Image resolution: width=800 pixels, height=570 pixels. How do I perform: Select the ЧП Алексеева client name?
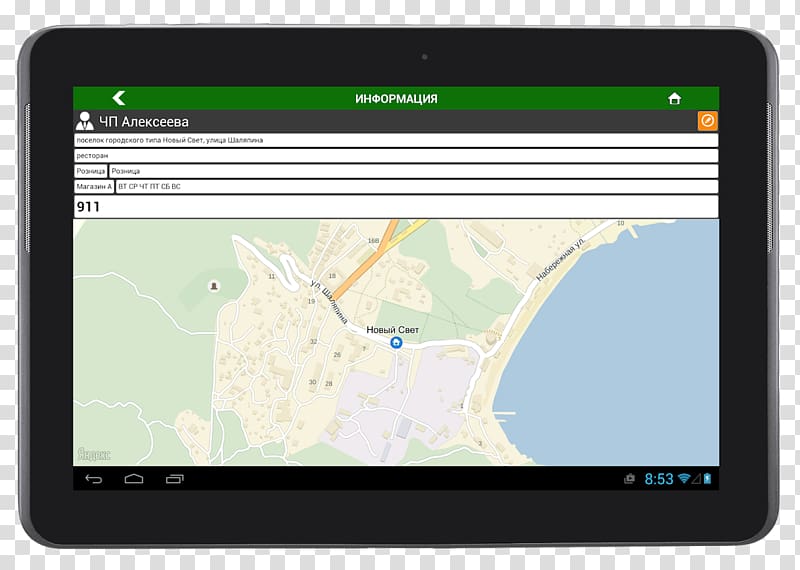[144, 122]
